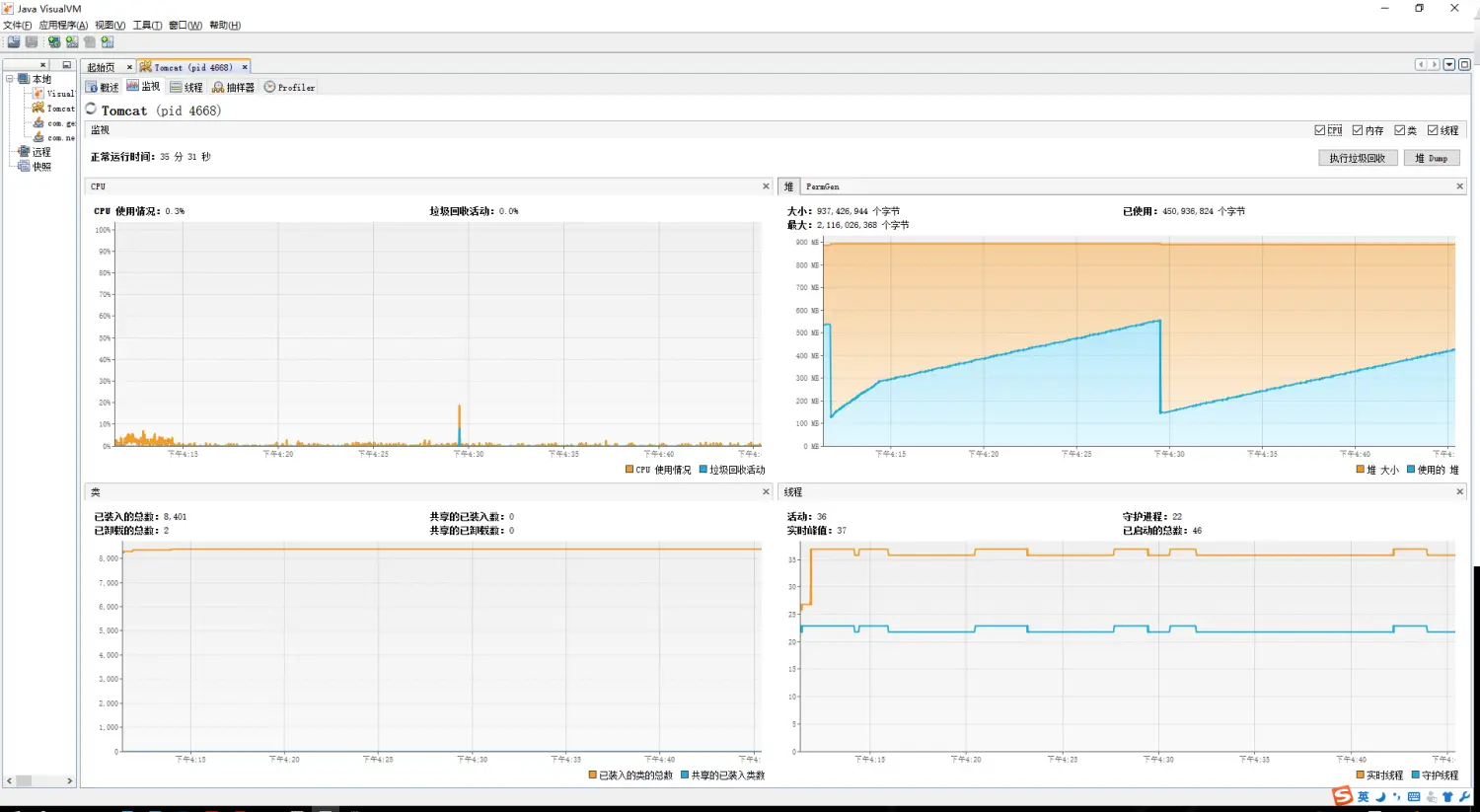Screen dimensions: 1480x812
Task: Open the 概述 (Overview) sub-tab
Action: click(103, 87)
